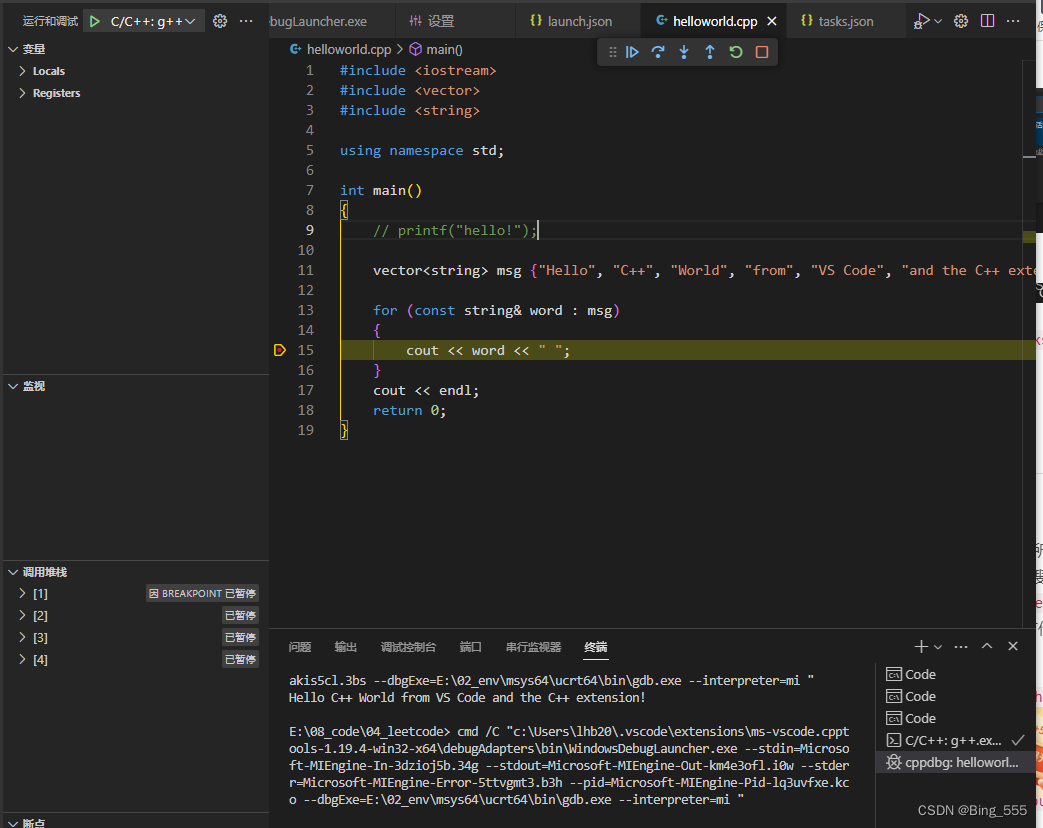The height and width of the screenshot is (828, 1043).
Task: Open the 输出 output panel tab
Action: [345, 647]
